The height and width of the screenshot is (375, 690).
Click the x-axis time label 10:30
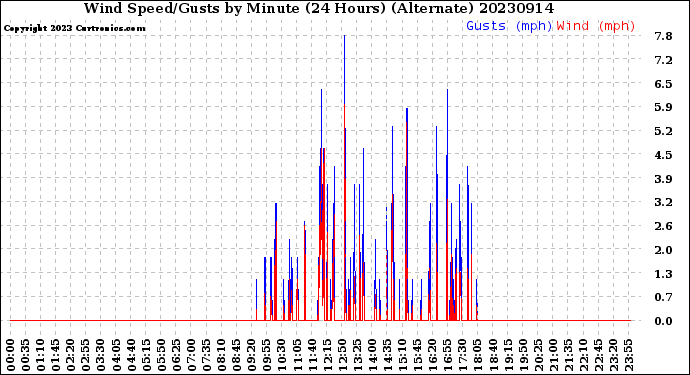click(x=281, y=355)
